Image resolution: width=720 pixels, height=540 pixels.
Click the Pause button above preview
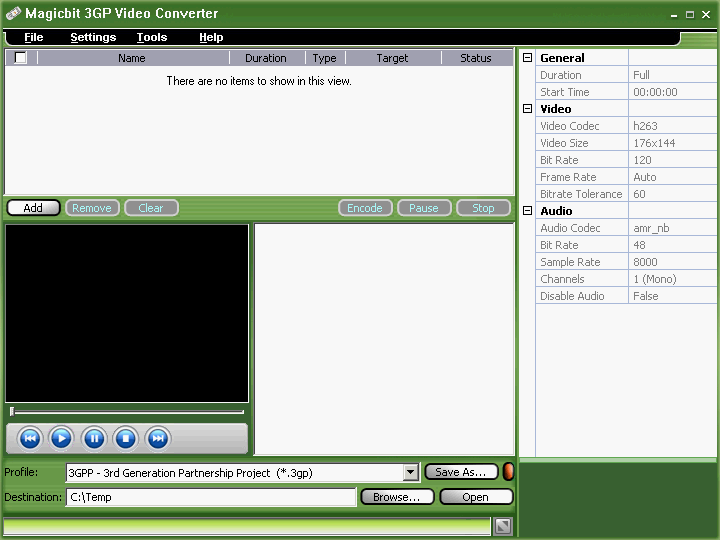[x=424, y=208]
